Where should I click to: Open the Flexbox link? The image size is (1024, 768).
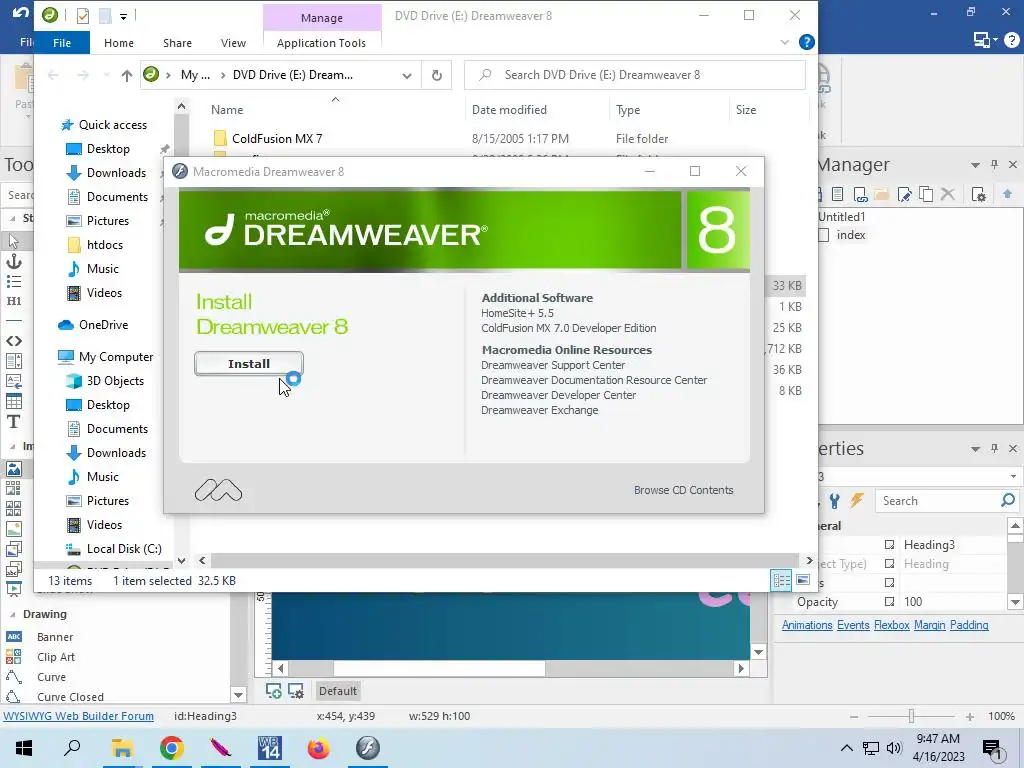pyautogui.click(x=891, y=625)
